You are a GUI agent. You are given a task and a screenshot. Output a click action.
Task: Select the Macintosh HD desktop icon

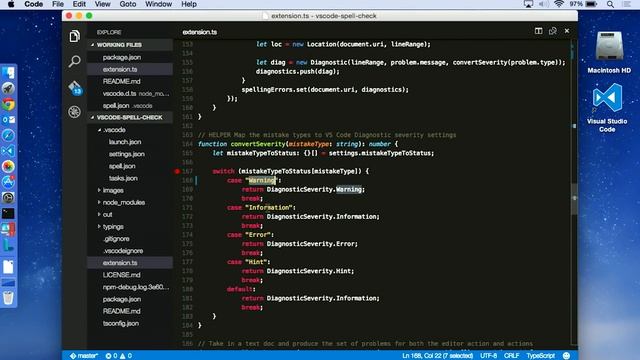609,52
